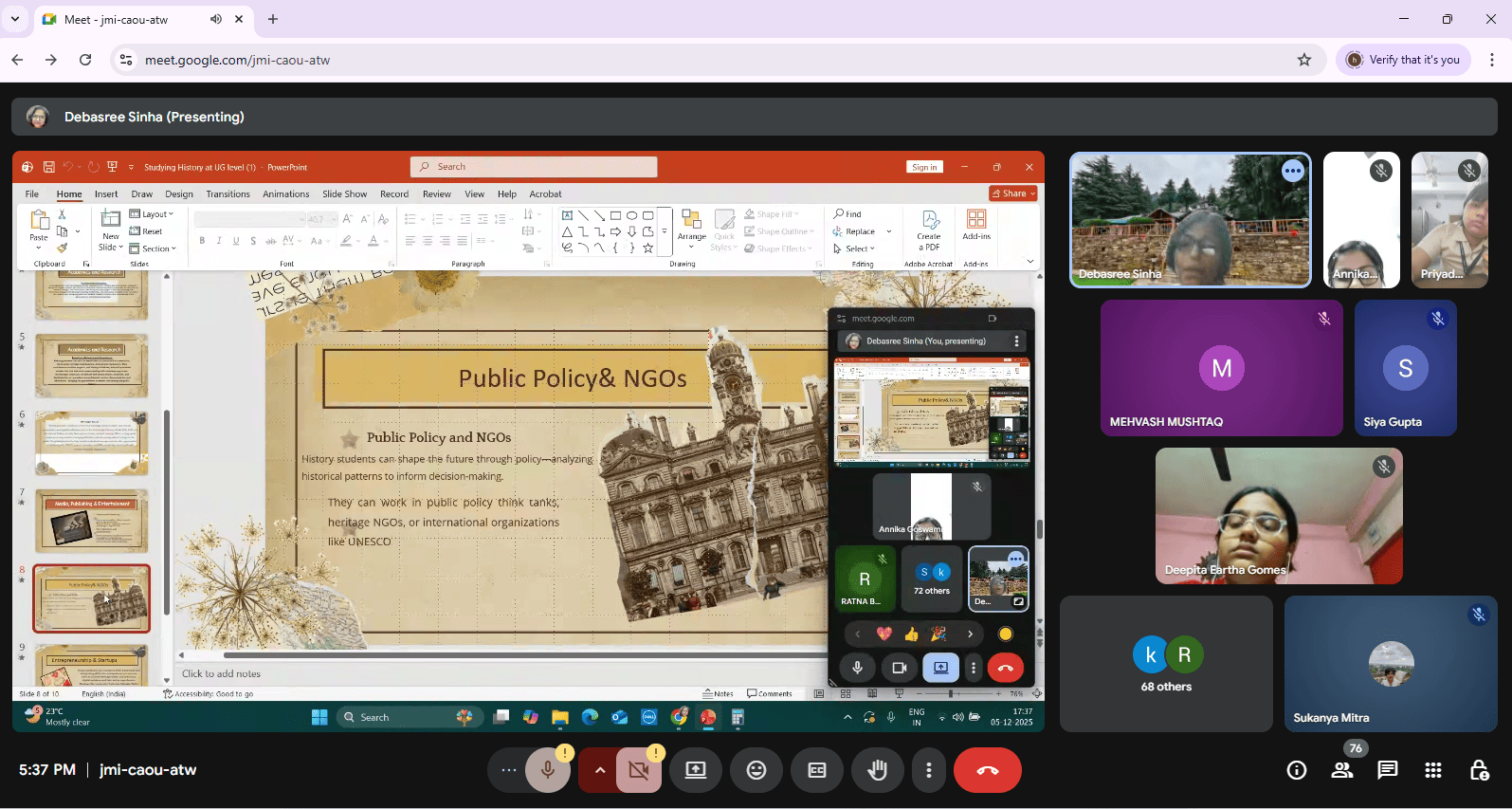Open the people panel showing 76
This screenshot has height=809, width=1512.
tap(1342, 770)
